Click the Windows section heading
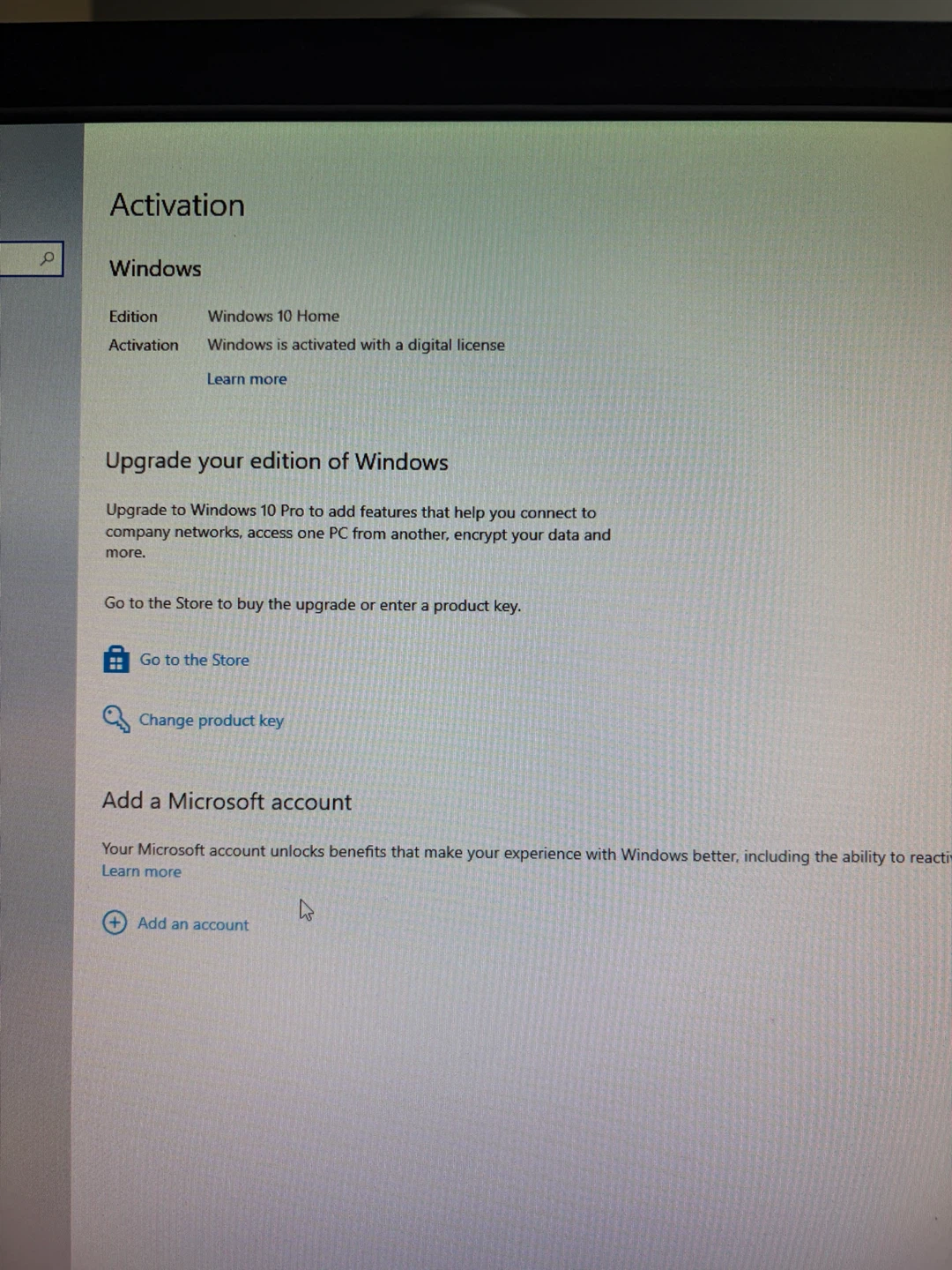Image resolution: width=952 pixels, height=1270 pixels. point(155,269)
